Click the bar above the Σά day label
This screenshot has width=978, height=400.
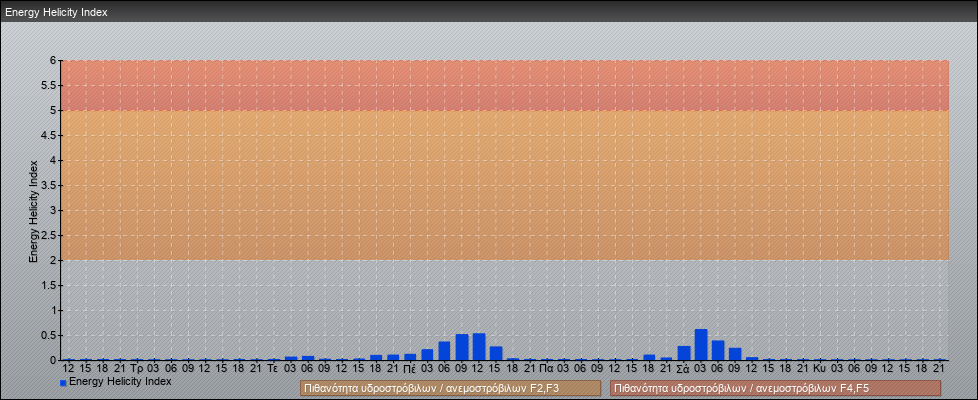tap(684, 353)
